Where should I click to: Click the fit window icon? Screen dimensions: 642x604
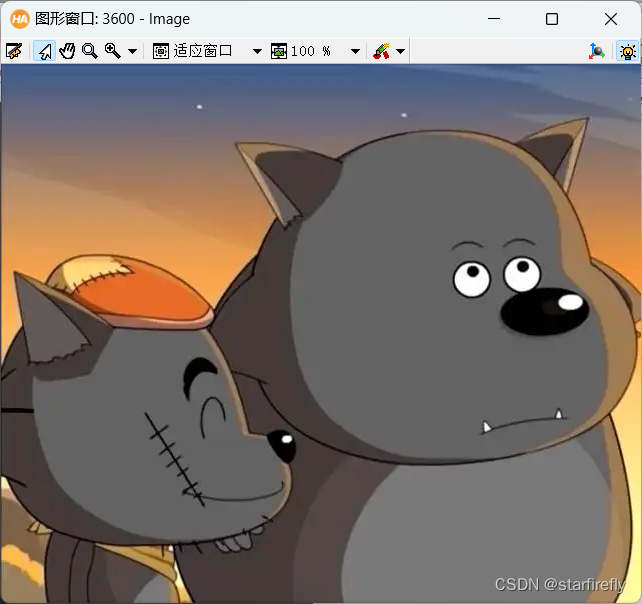[x=160, y=51]
